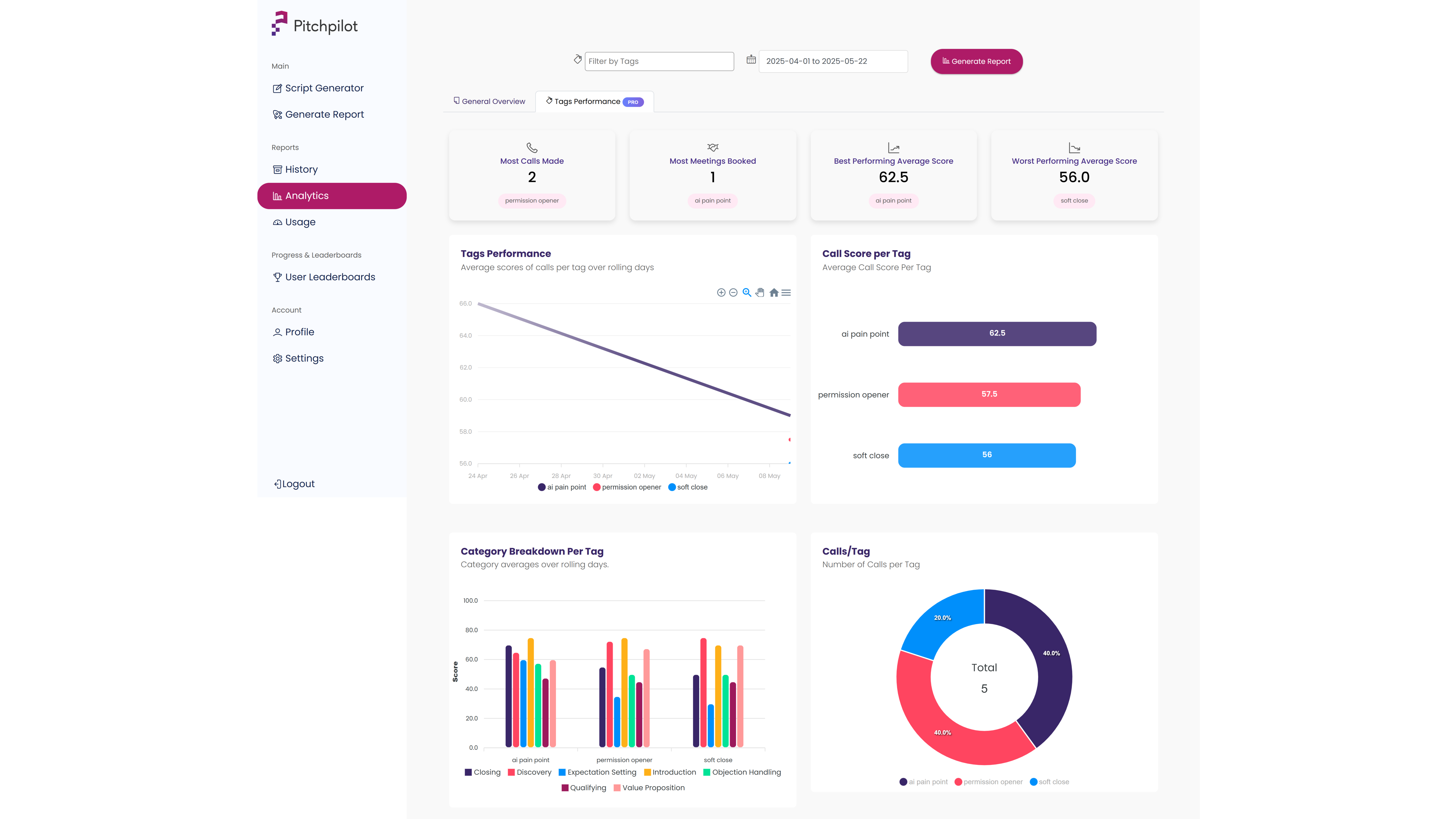
Task: Select the selection zoom magnifier tool
Action: [747, 292]
